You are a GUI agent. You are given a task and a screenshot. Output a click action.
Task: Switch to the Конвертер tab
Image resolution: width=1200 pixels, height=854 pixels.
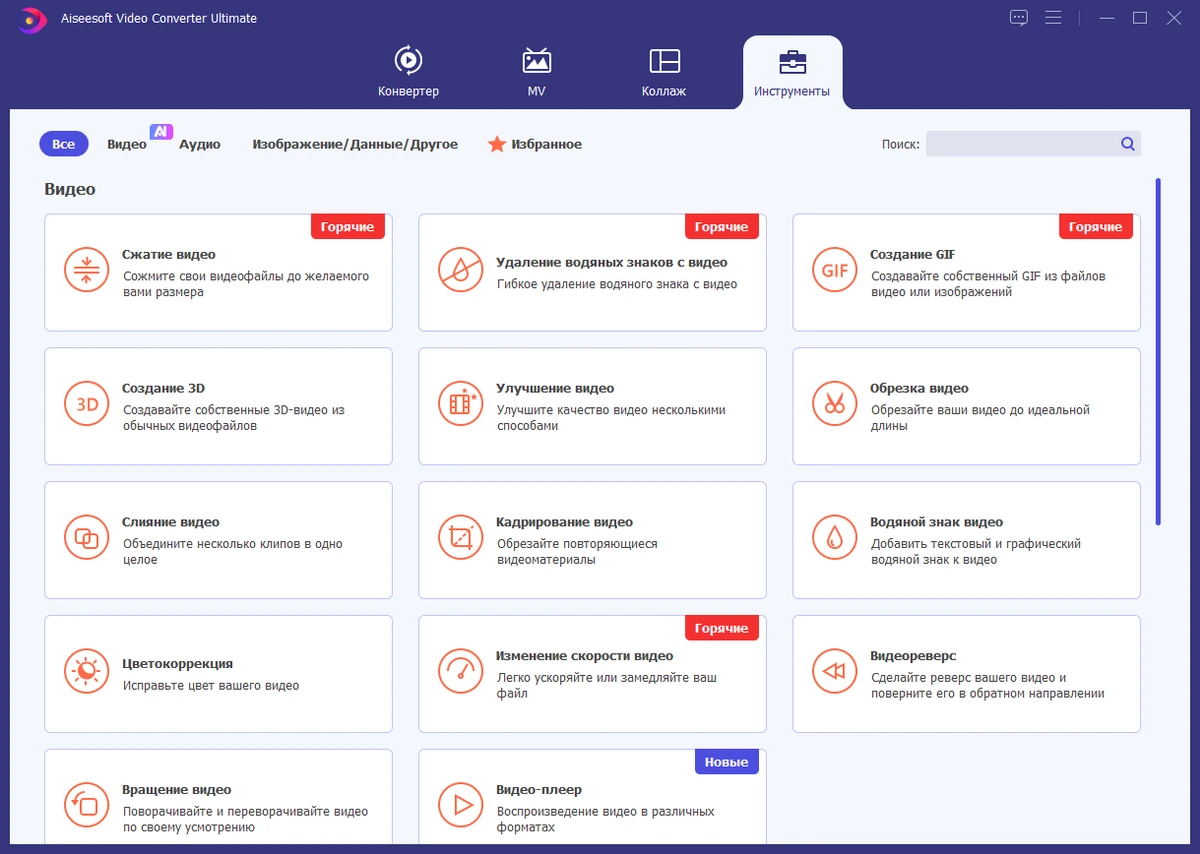click(408, 72)
